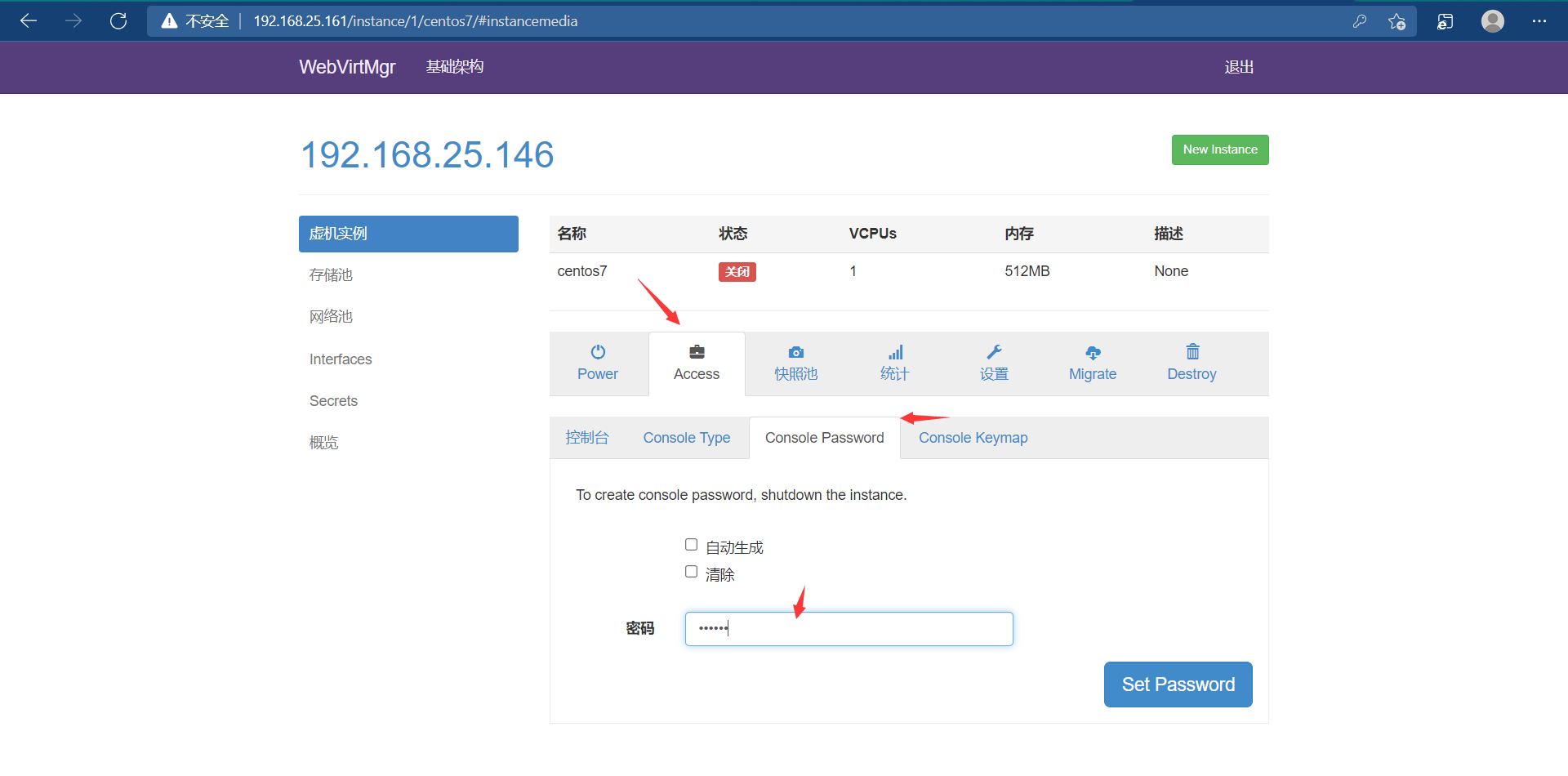Focus the 密码 password input field
Viewport: 1568px width, 776px height.
point(849,629)
